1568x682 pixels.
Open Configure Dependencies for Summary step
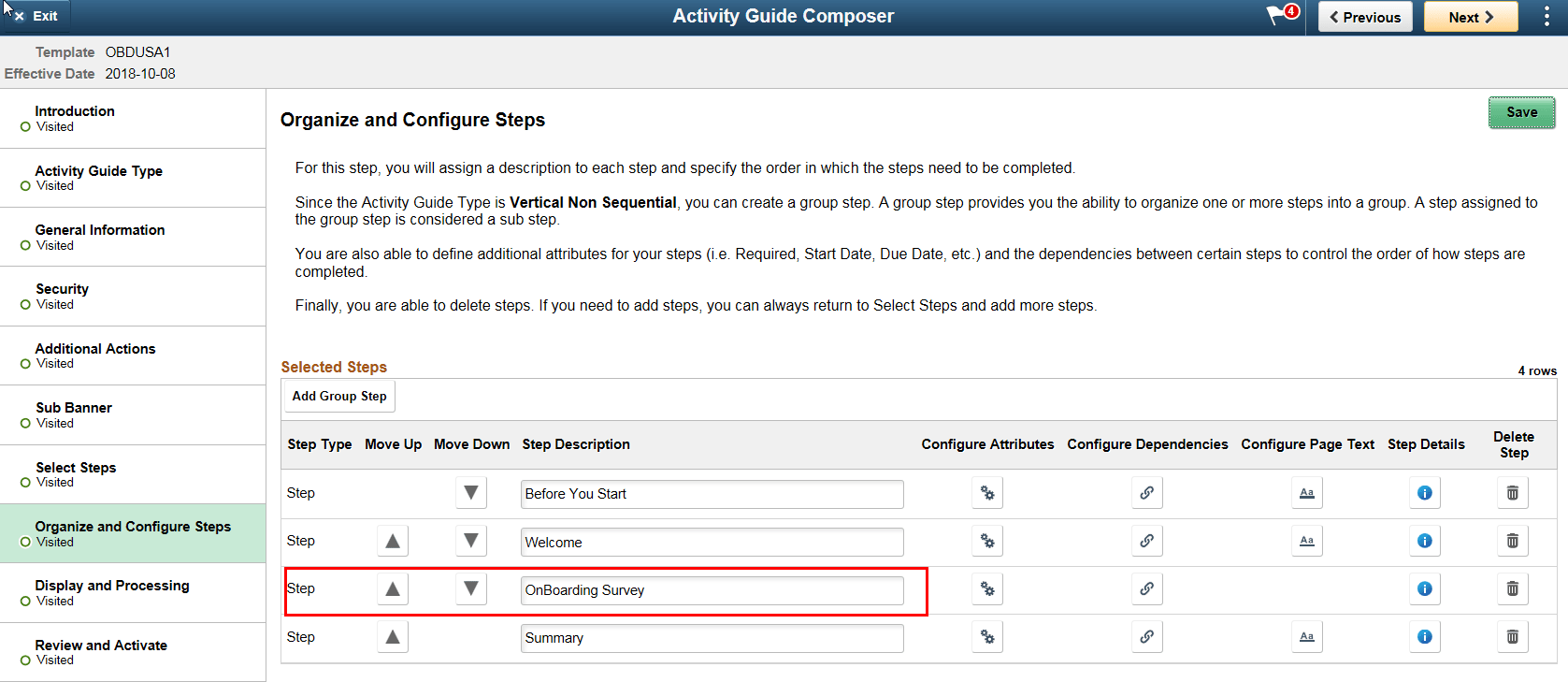coord(1146,636)
